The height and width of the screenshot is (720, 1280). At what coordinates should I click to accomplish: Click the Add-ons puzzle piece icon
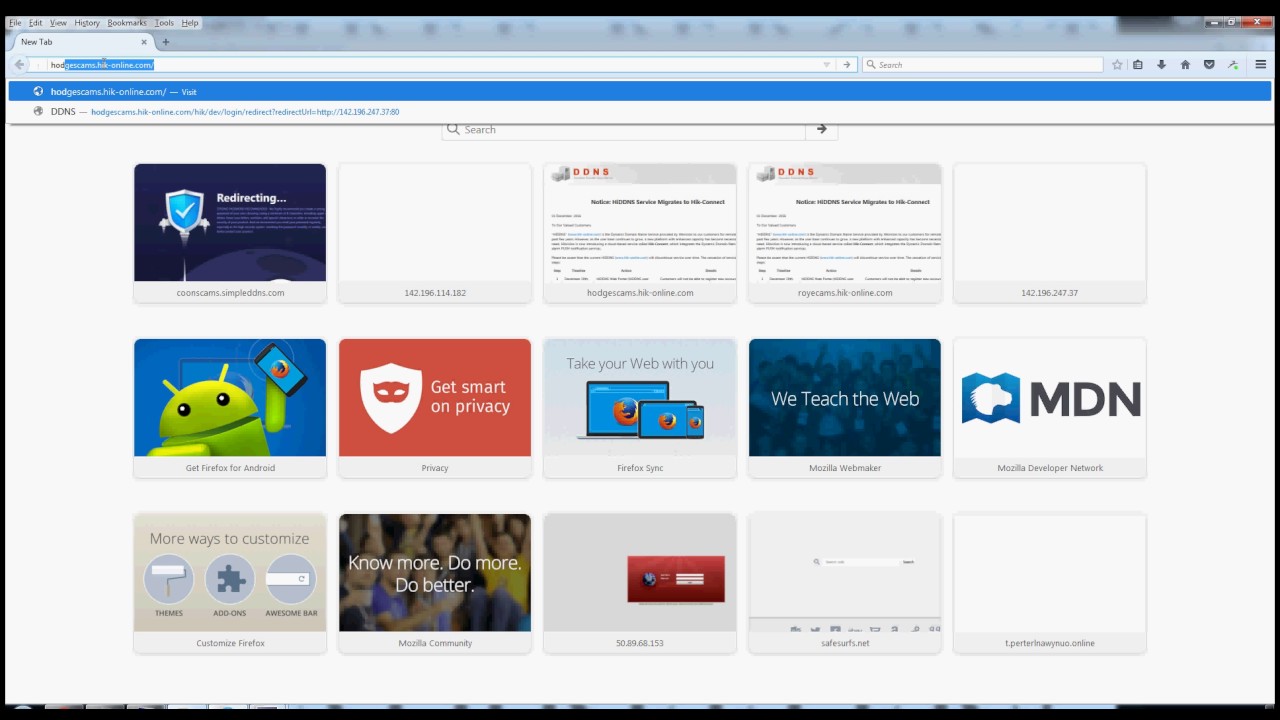230,579
